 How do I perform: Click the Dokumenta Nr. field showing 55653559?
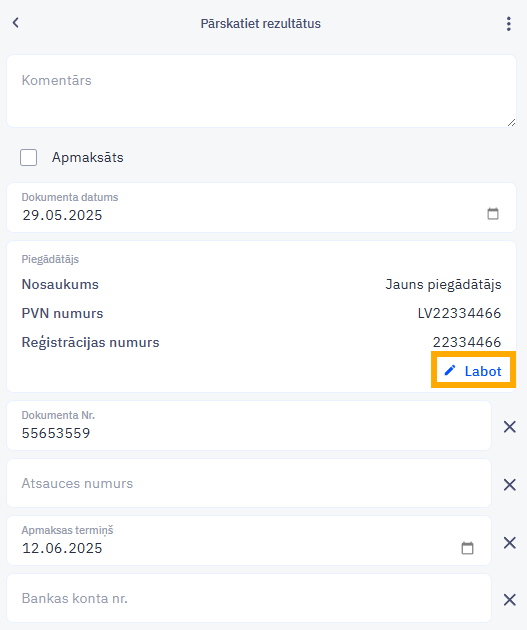click(249, 425)
